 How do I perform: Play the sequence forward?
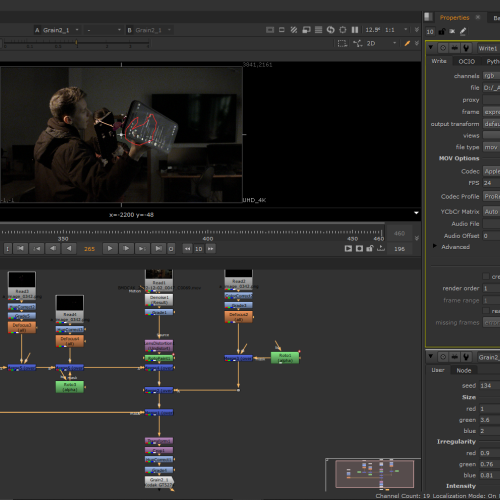110,249
